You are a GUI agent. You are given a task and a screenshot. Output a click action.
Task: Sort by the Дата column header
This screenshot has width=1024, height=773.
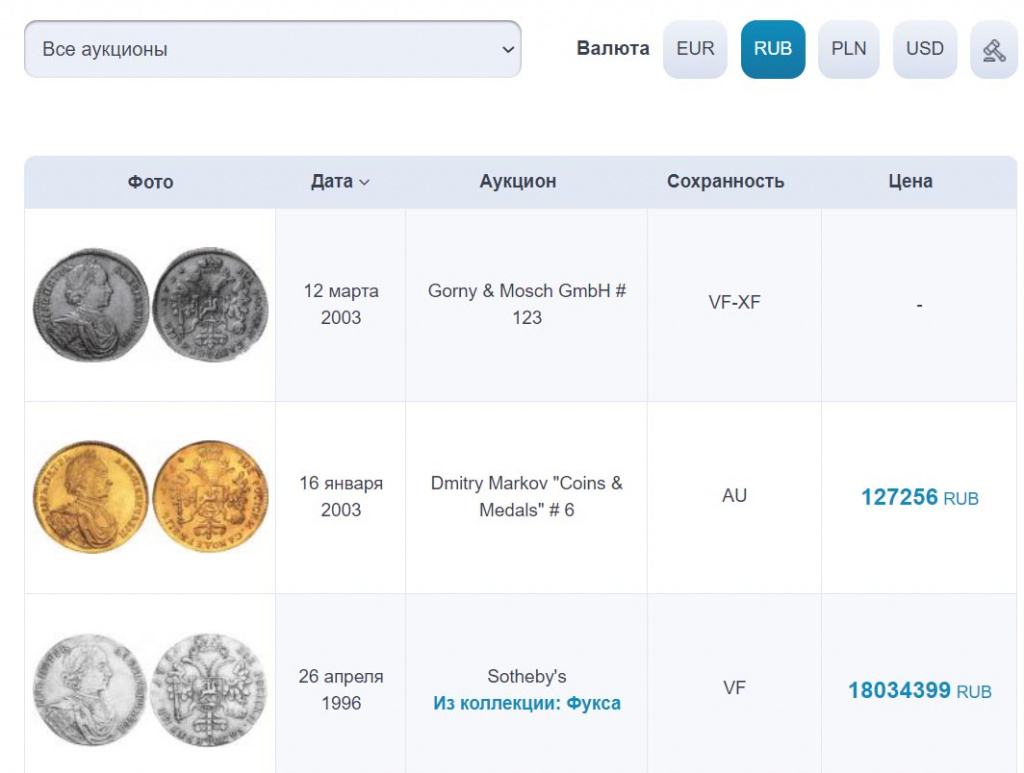point(332,182)
